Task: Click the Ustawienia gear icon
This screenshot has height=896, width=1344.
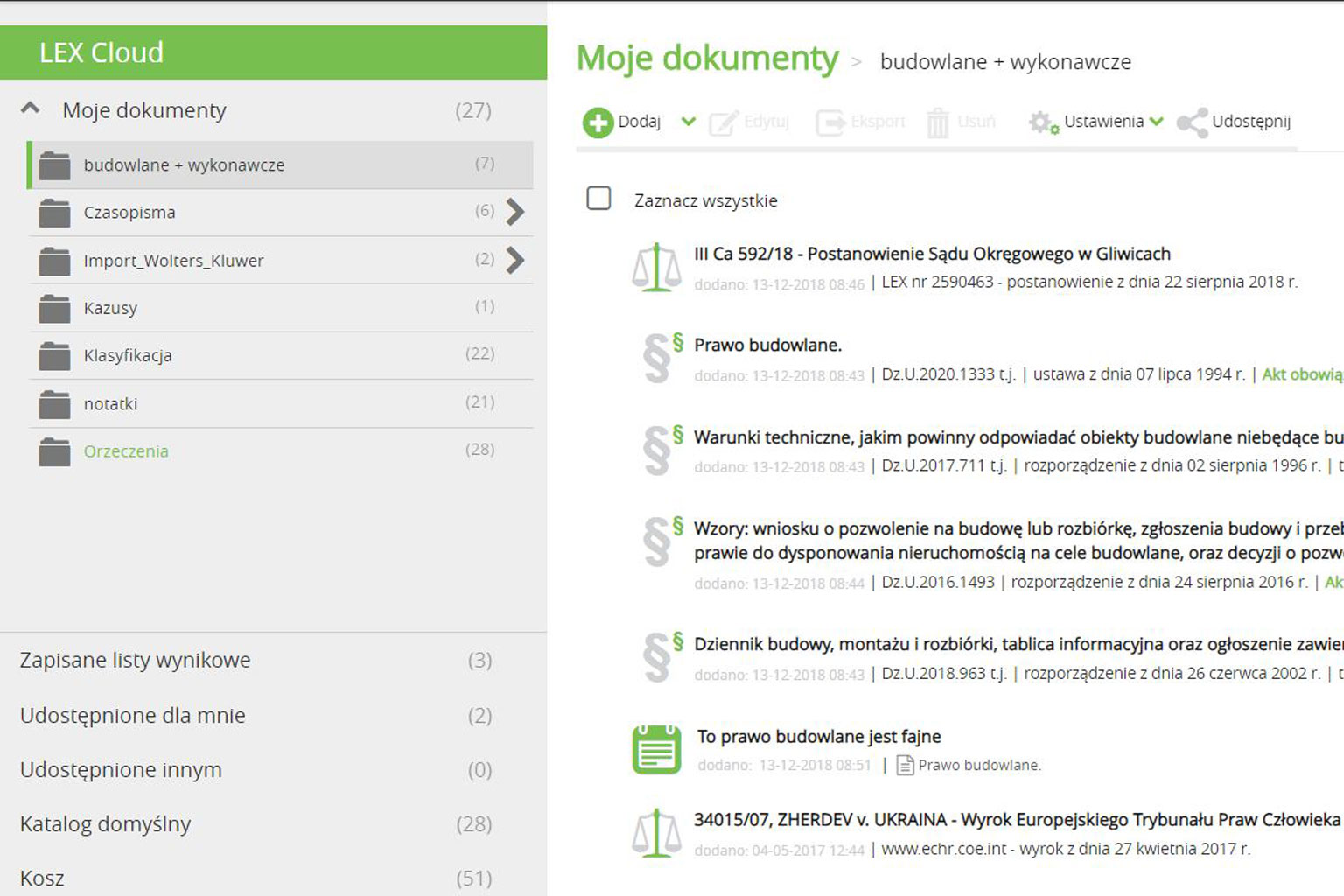Action: (x=1043, y=122)
